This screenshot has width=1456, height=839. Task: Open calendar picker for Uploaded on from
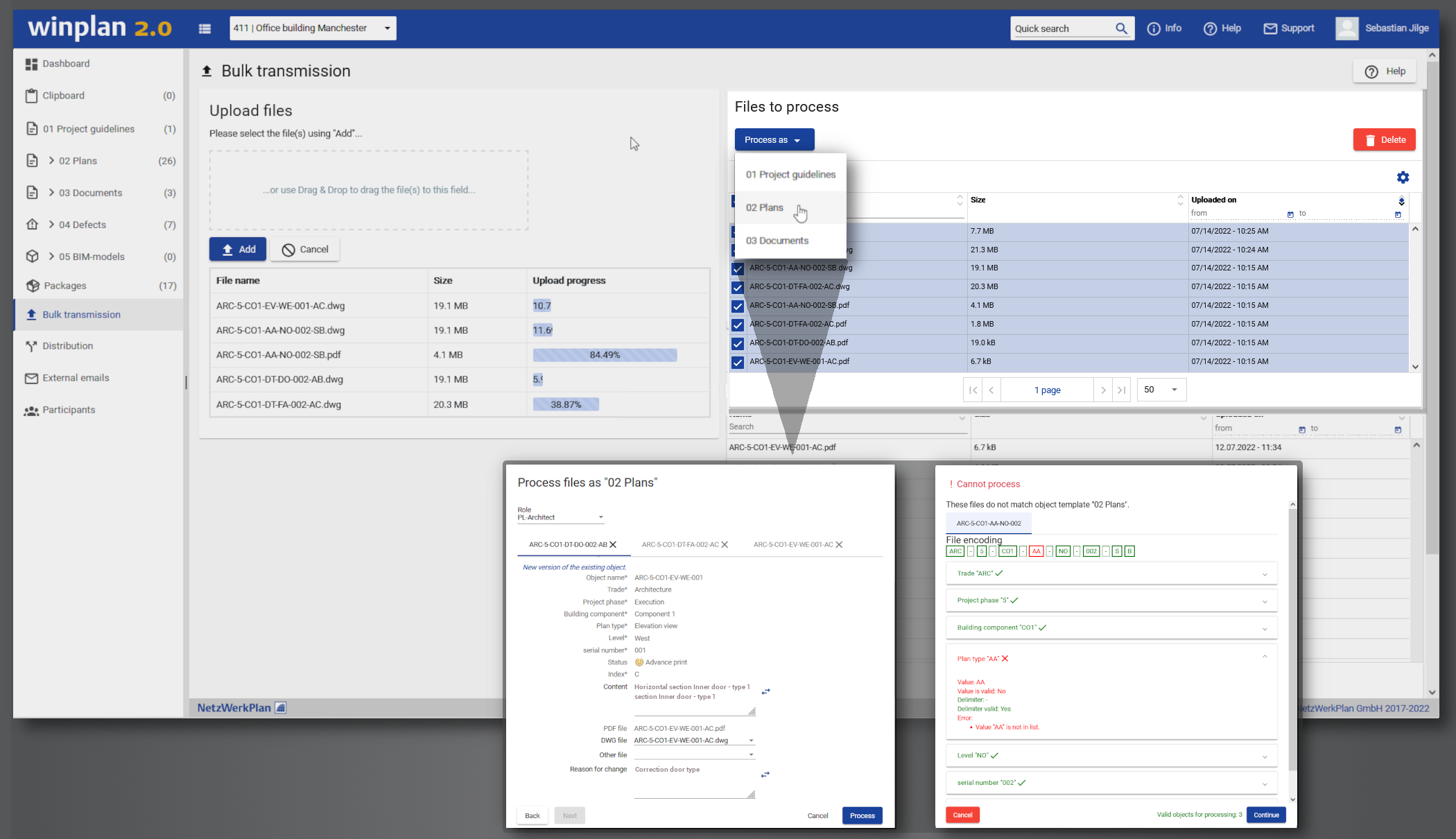pyautogui.click(x=1290, y=214)
